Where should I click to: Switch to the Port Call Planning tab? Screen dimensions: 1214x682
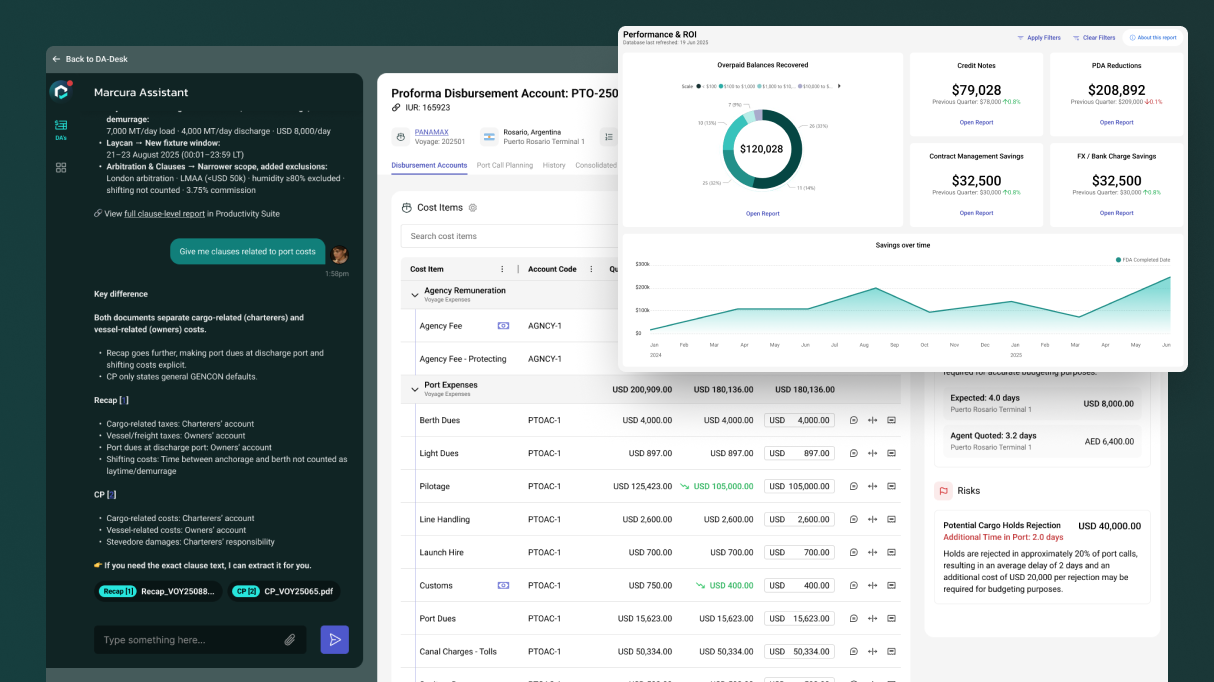tap(504, 165)
